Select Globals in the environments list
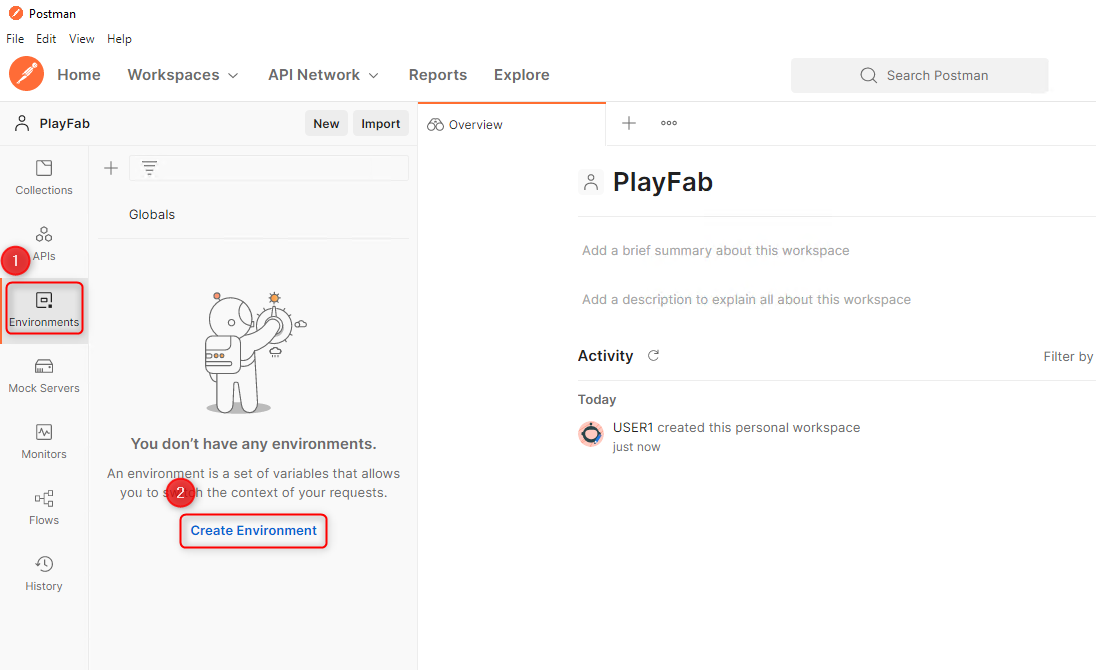 coord(152,214)
